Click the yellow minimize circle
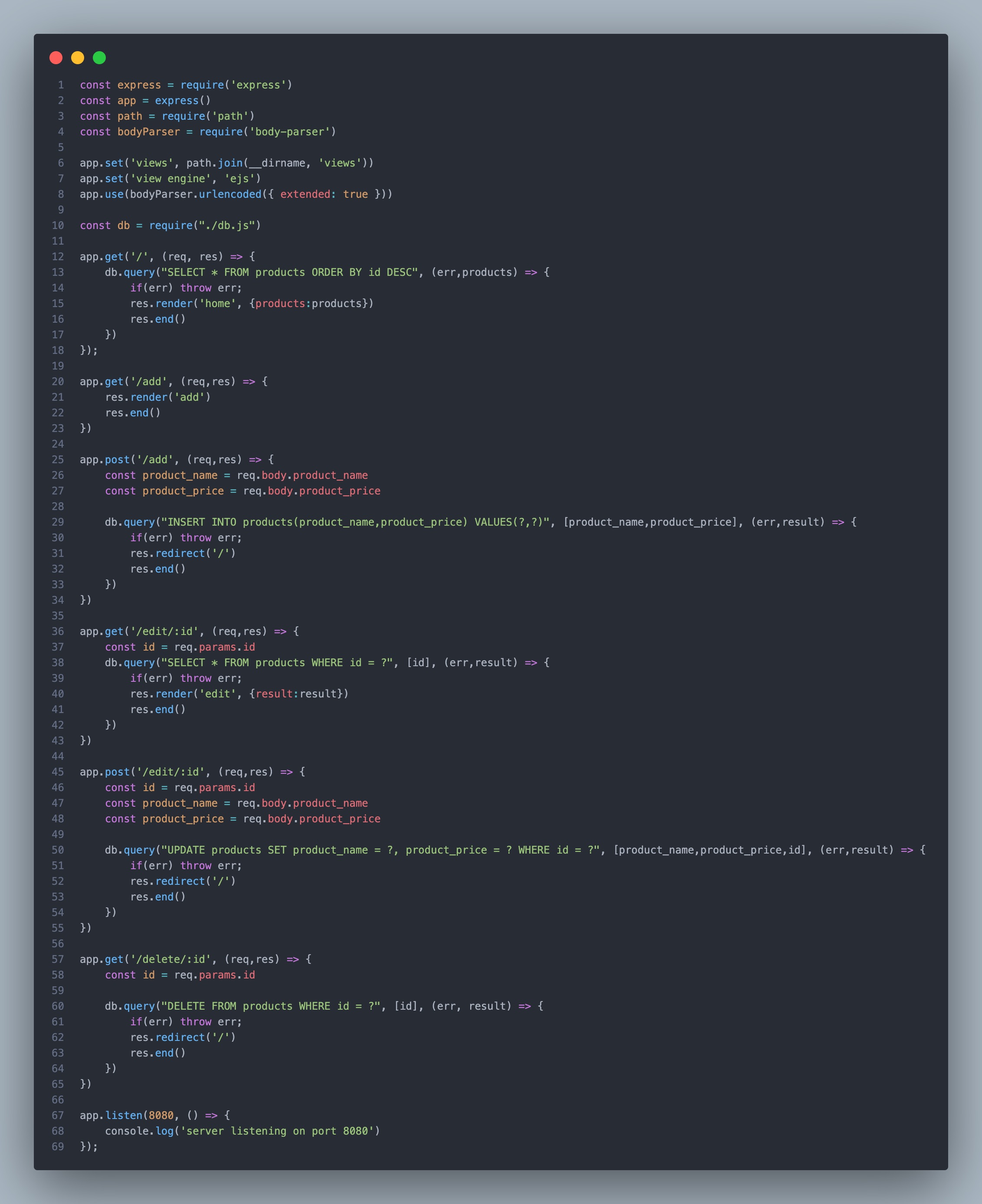Image resolution: width=982 pixels, height=1204 pixels. [77, 57]
